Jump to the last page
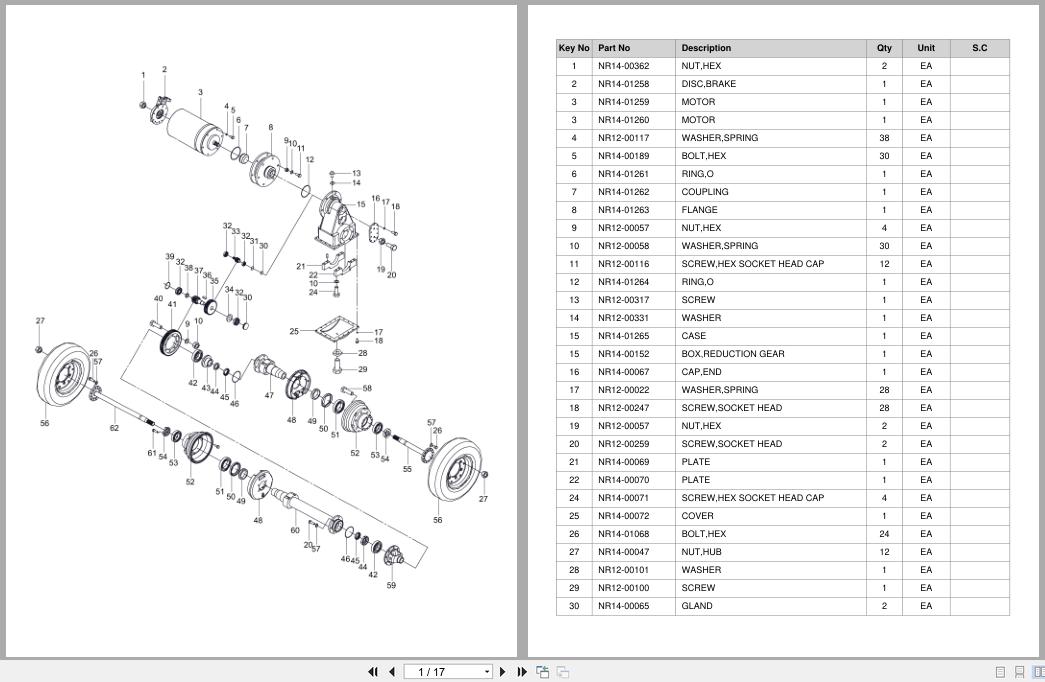The height and width of the screenshot is (682, 1045). coord(522,672)
